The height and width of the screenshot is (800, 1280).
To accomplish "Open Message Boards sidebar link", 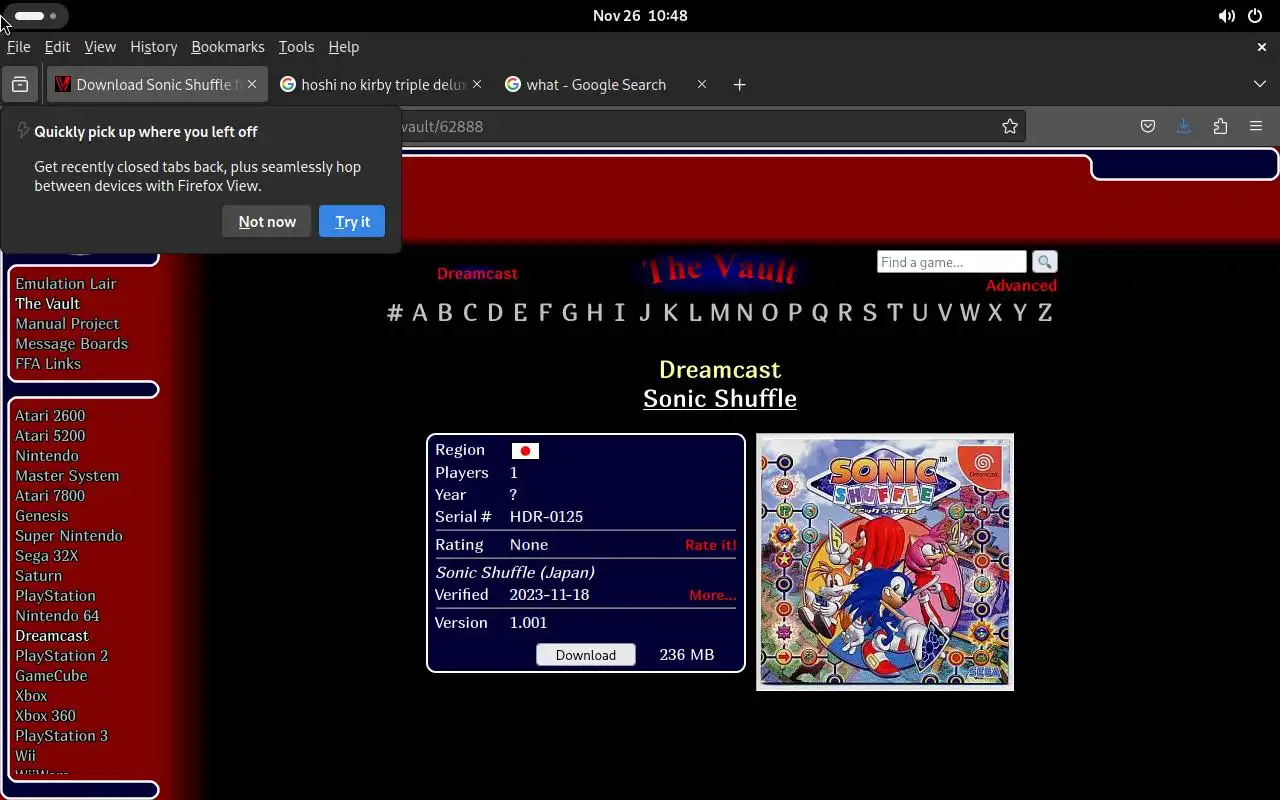I will [x=71, y=344].
